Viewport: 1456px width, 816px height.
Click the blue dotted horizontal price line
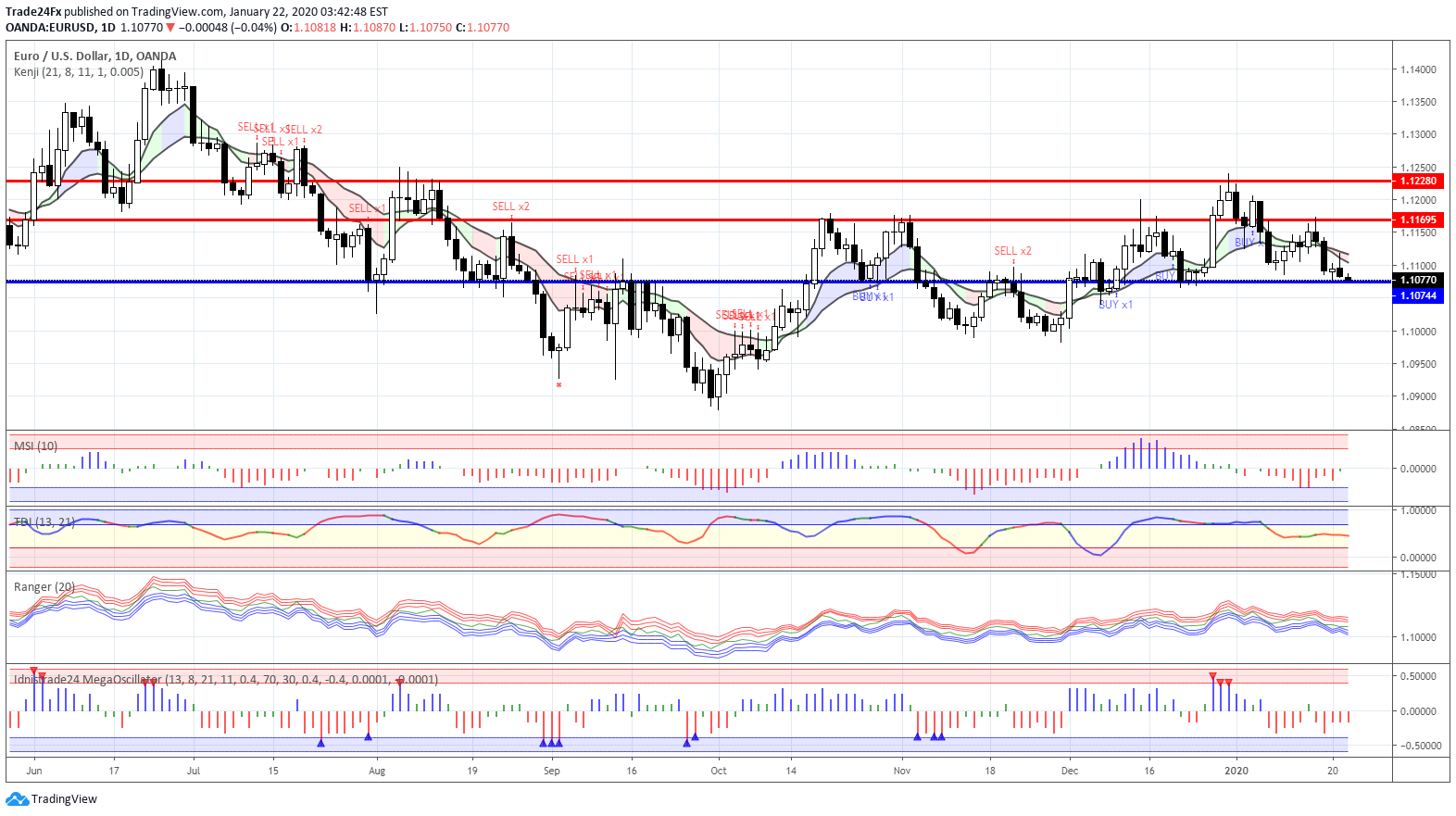click(698, 281)
